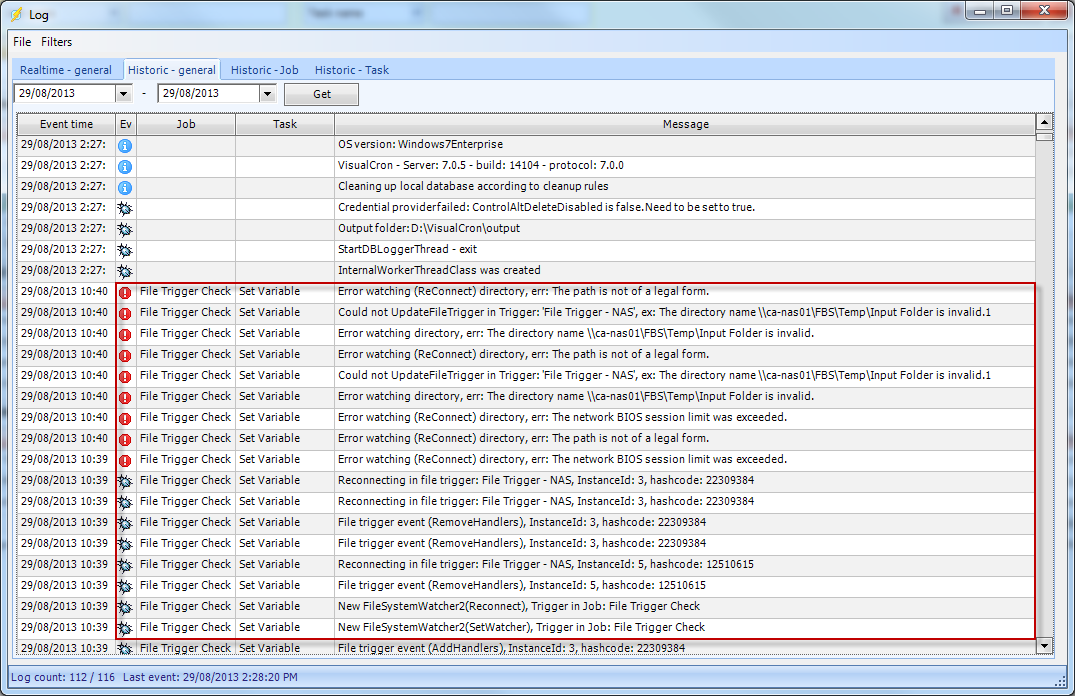Switch to Historic - Job tab
This screenshot has height=696, width=1075.
(264, 70)
